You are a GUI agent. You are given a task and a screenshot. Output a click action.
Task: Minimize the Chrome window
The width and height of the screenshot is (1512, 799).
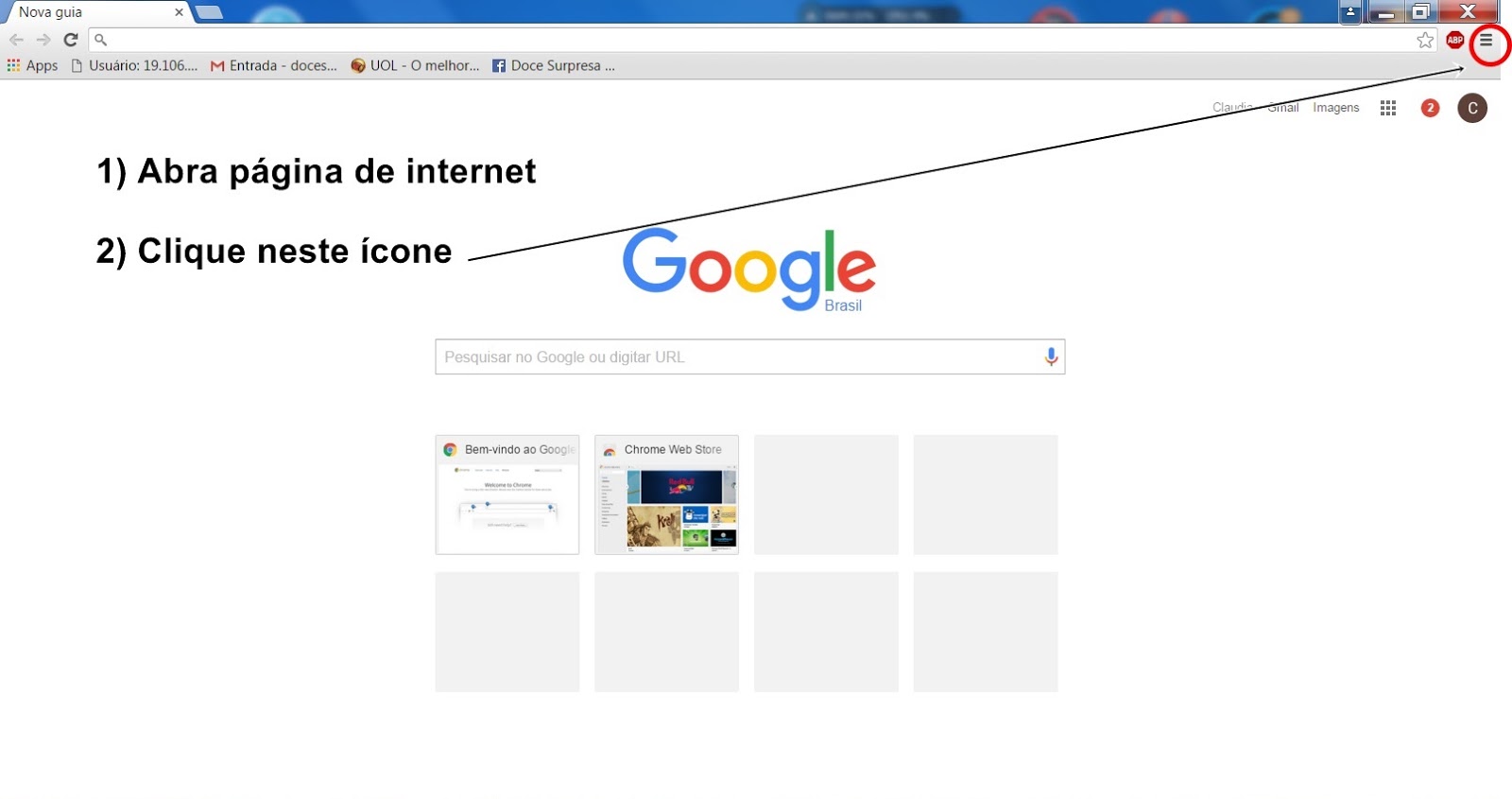pos(1386,12)
